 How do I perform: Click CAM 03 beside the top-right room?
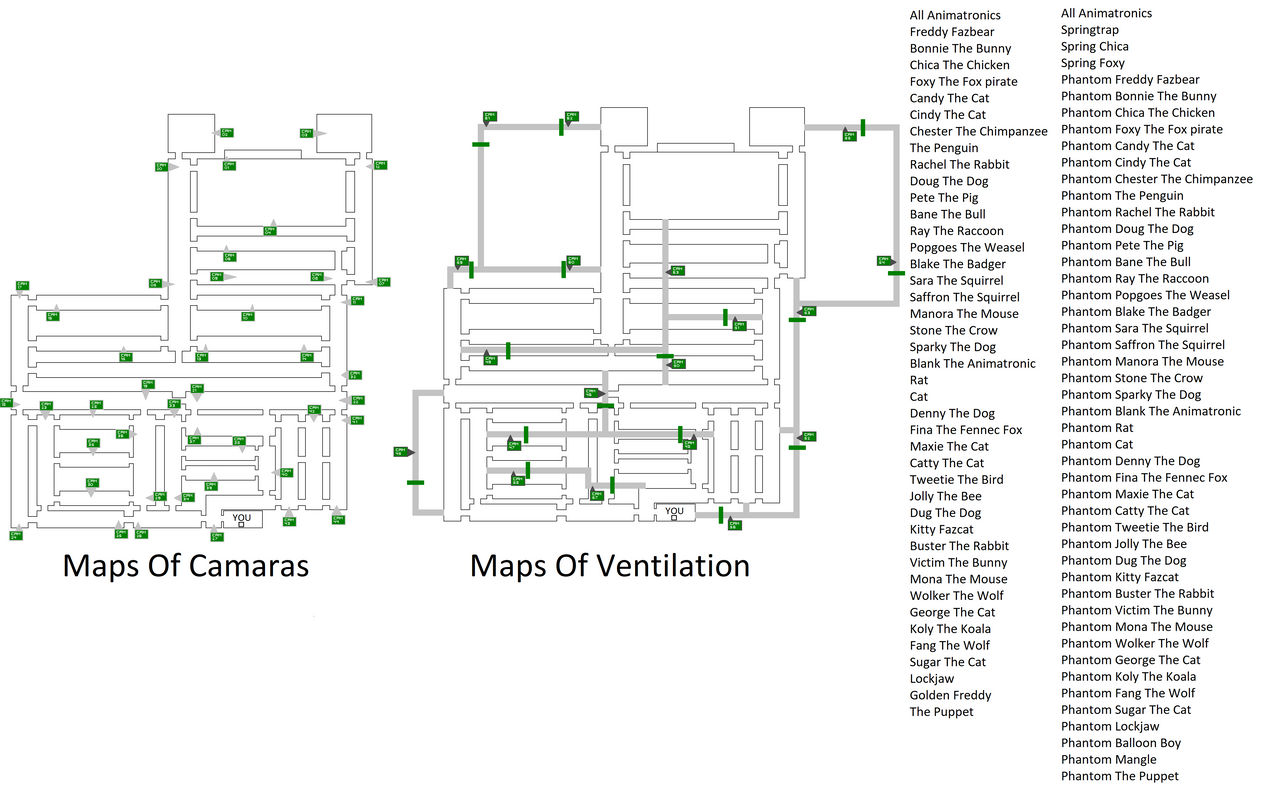307,132
